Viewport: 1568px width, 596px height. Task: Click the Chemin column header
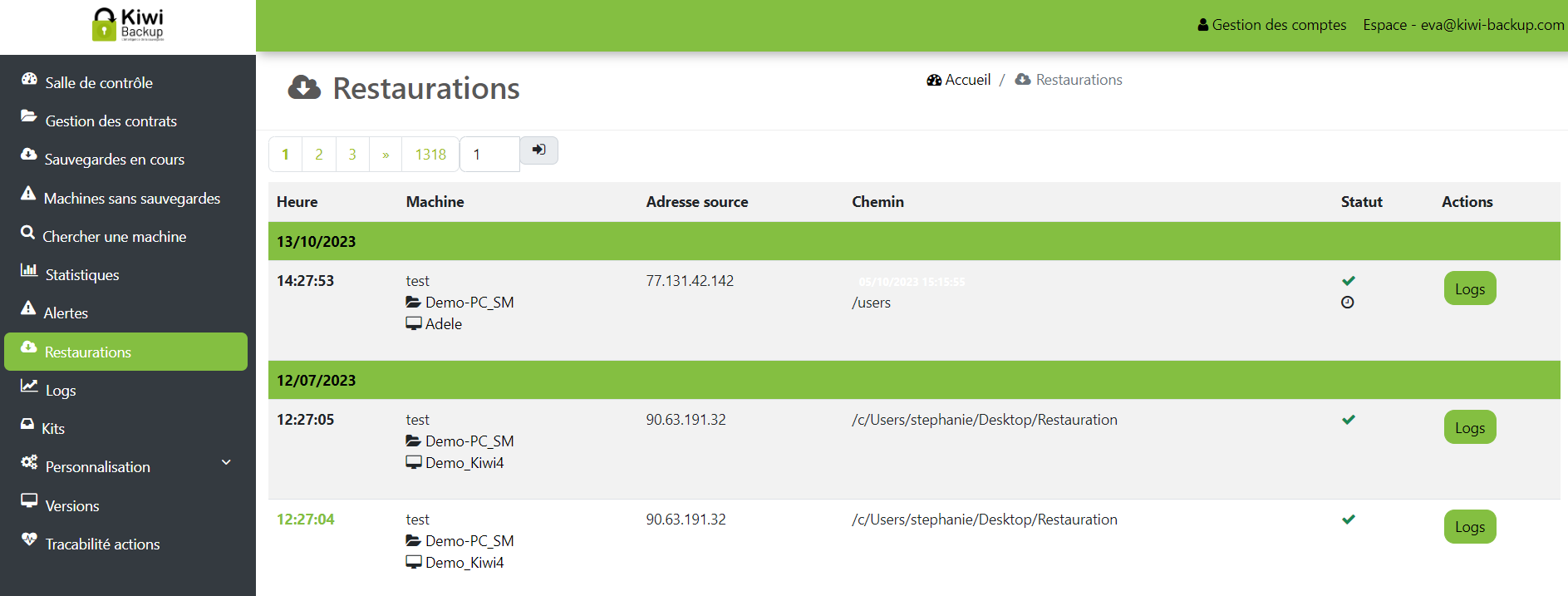877,202
